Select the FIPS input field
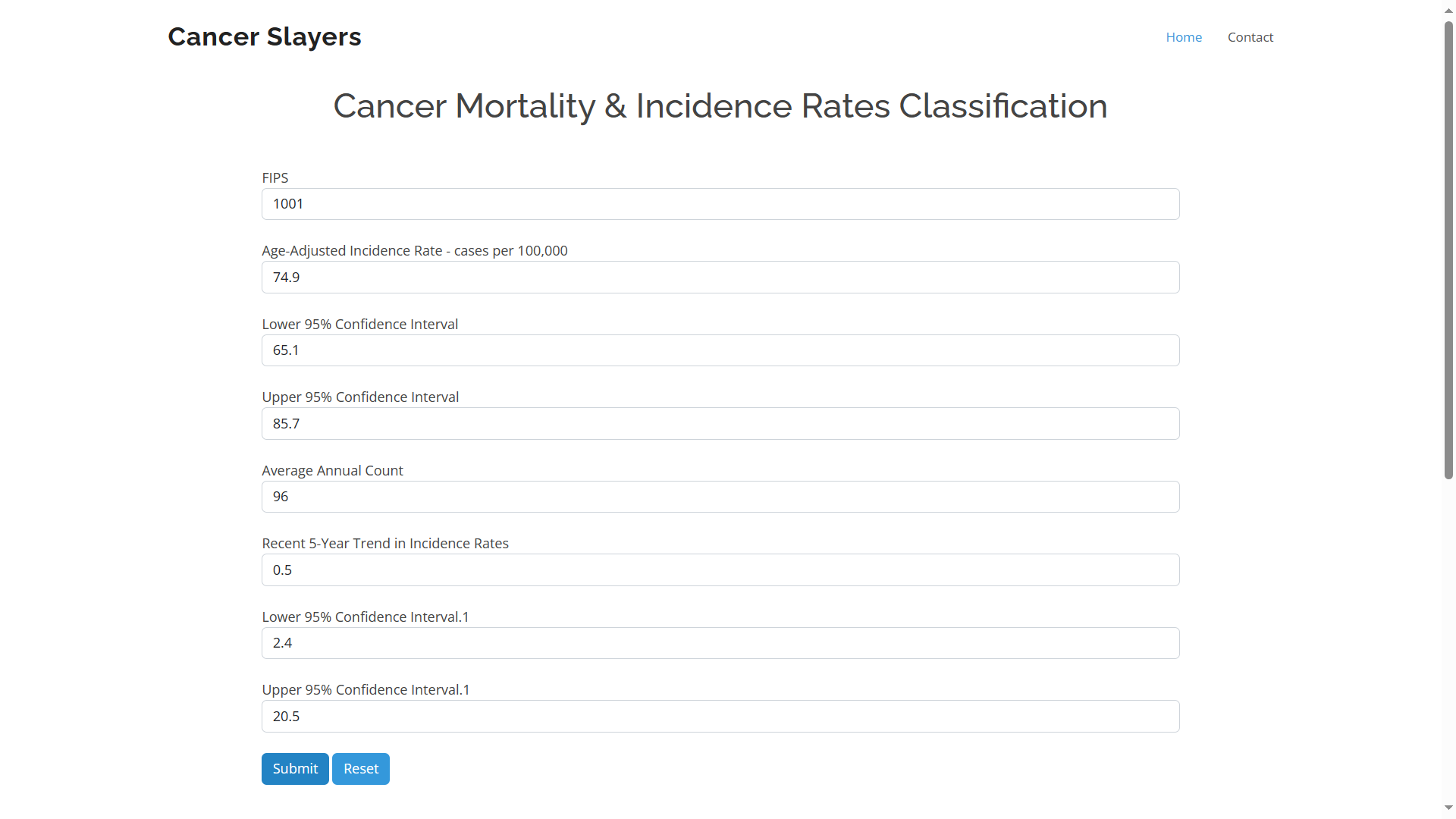The width and height of the screenshot is (1456, 819). (720, 204)
